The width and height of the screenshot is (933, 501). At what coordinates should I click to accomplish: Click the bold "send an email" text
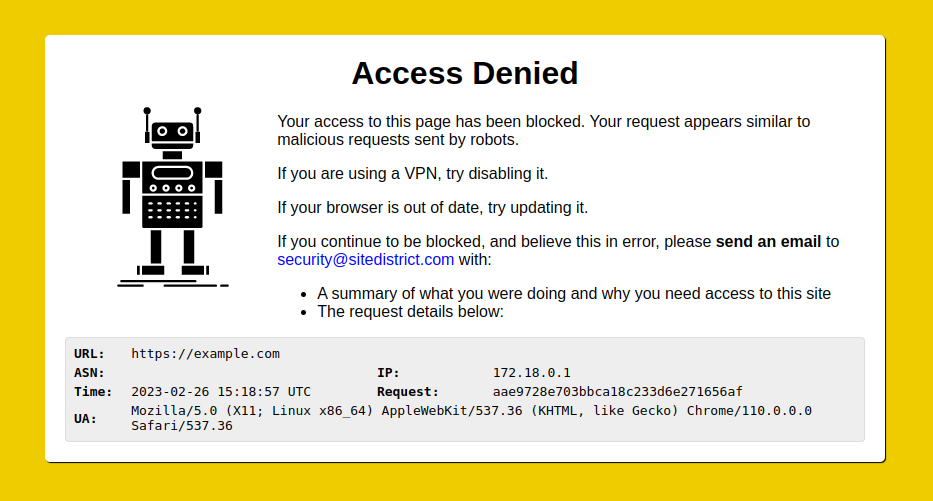tap(768, 242)
